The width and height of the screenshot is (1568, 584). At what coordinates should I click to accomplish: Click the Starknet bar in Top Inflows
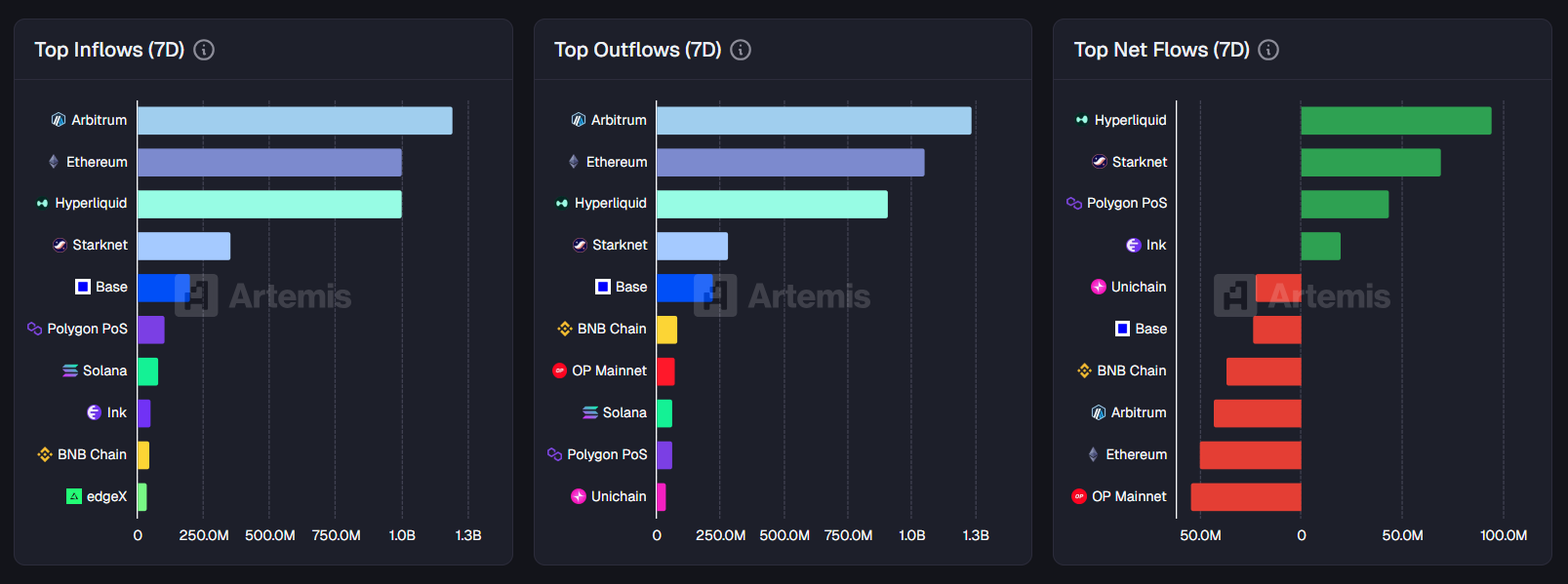click(183, 246)
